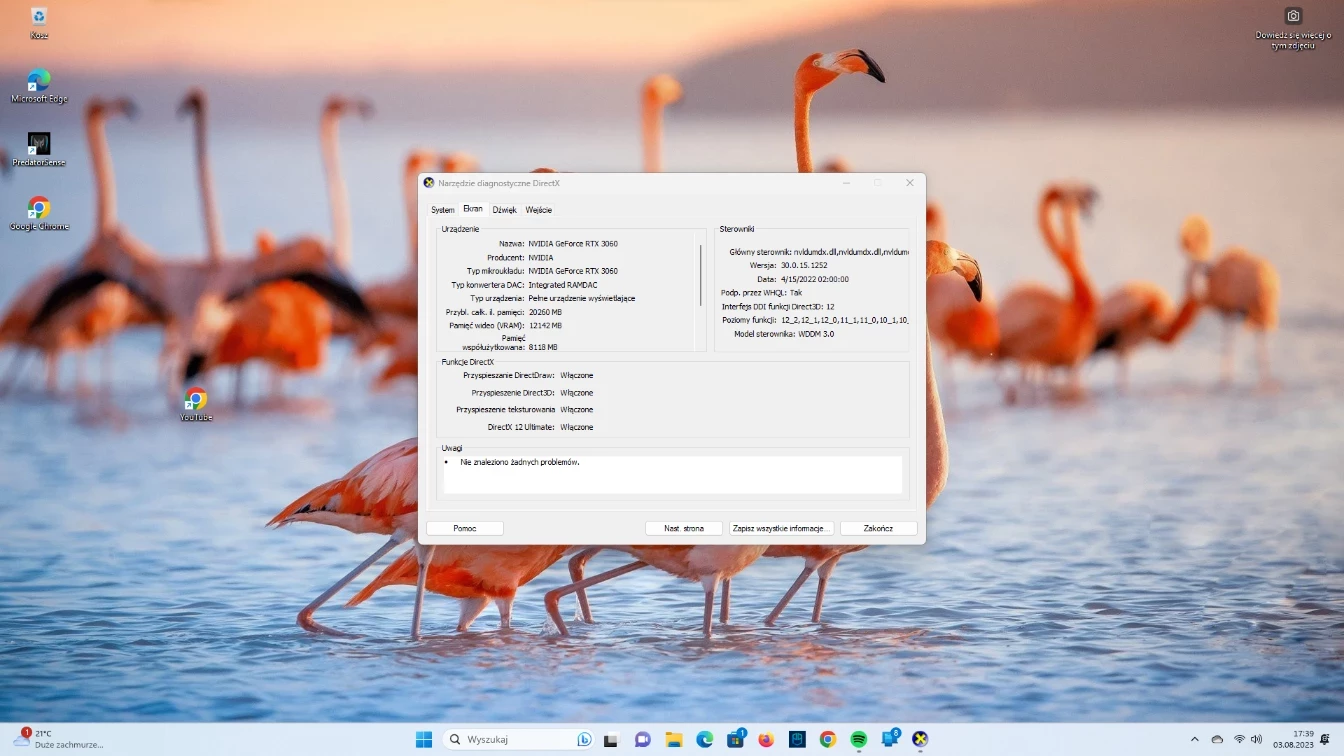
Task: Click Nie znaleziono żadnych problemów text
Action: coord(520,463)
